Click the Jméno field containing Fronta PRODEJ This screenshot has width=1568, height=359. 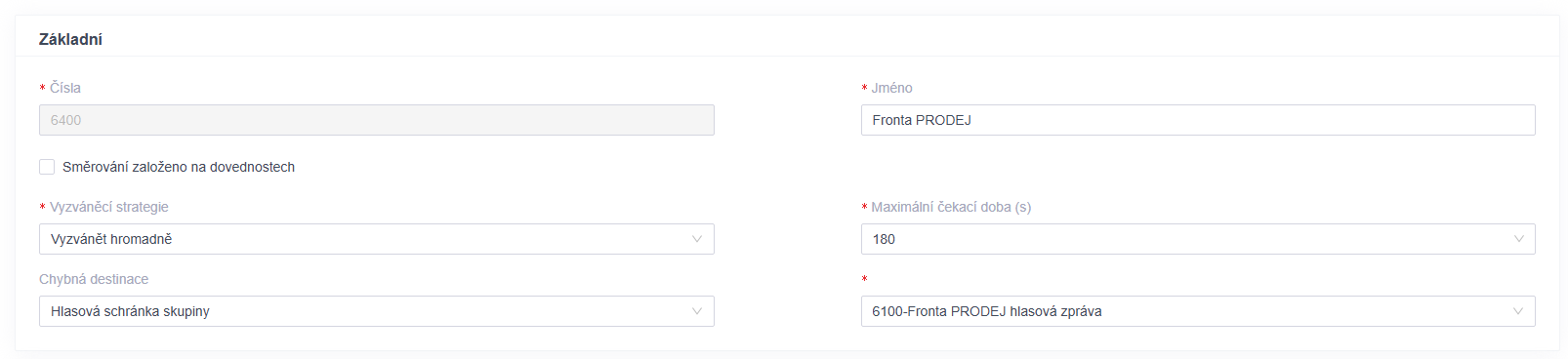(1198, 120)
